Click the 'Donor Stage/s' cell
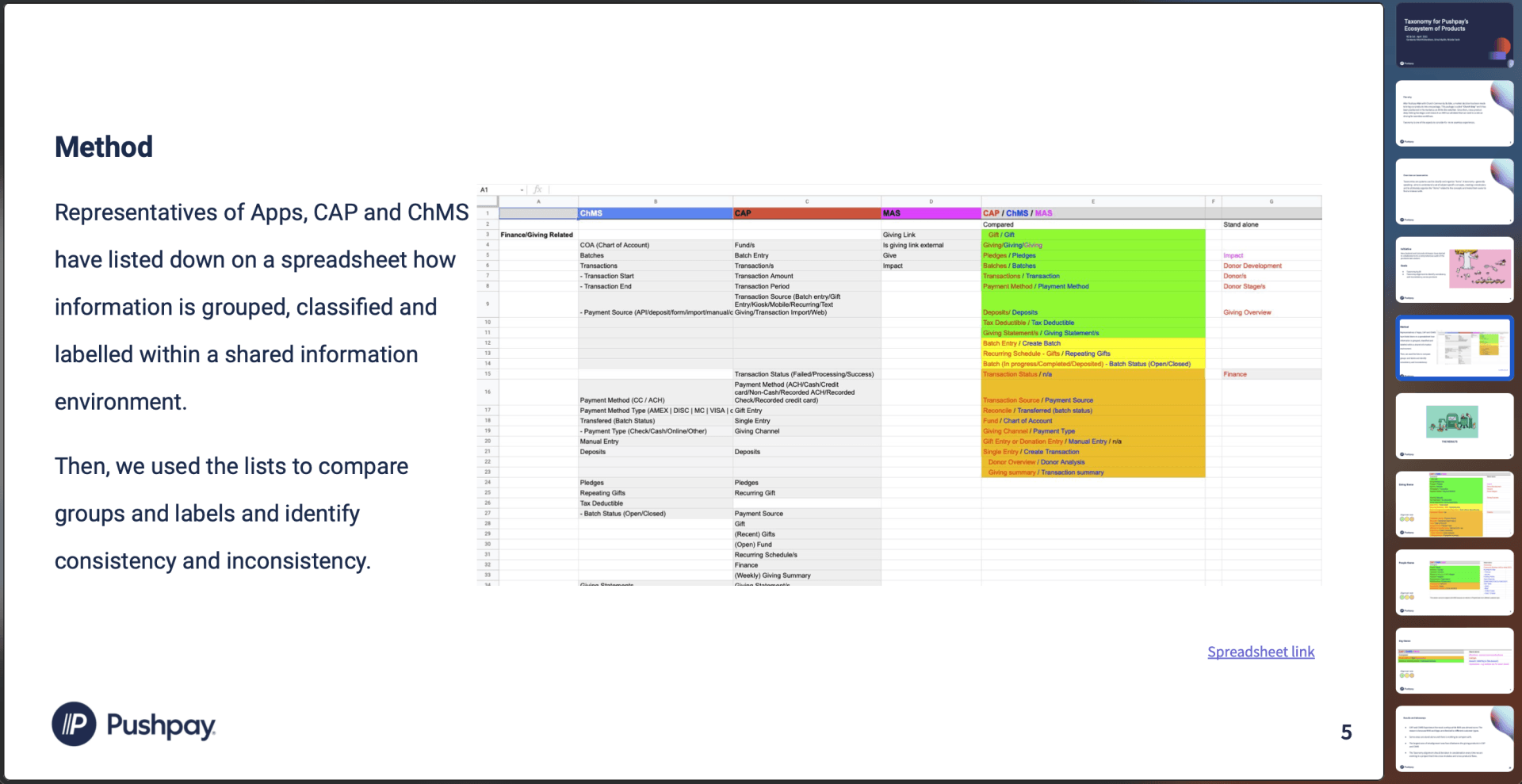 click(1272, 286)
